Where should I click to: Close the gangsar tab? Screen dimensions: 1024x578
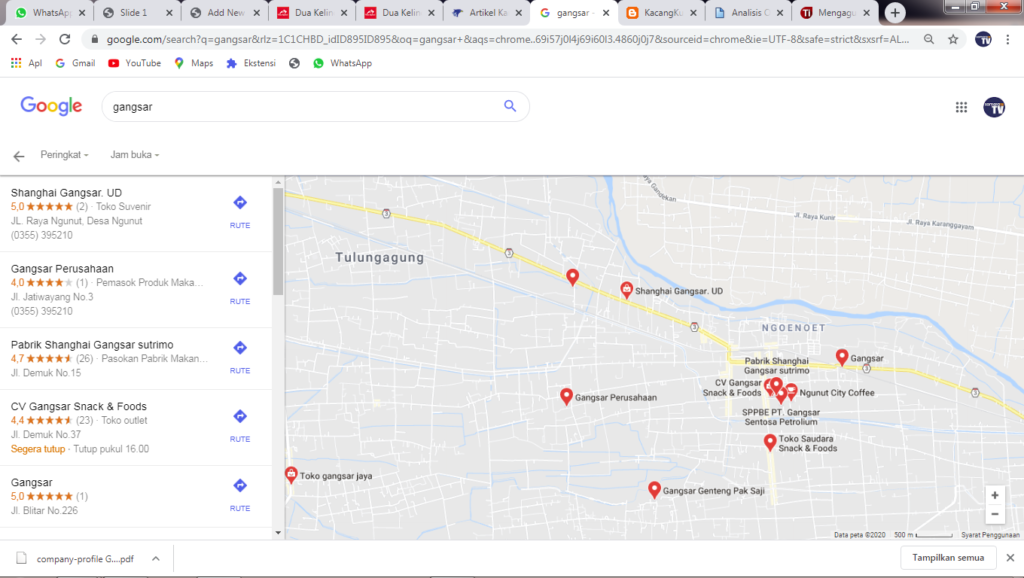tap(606, 12)
